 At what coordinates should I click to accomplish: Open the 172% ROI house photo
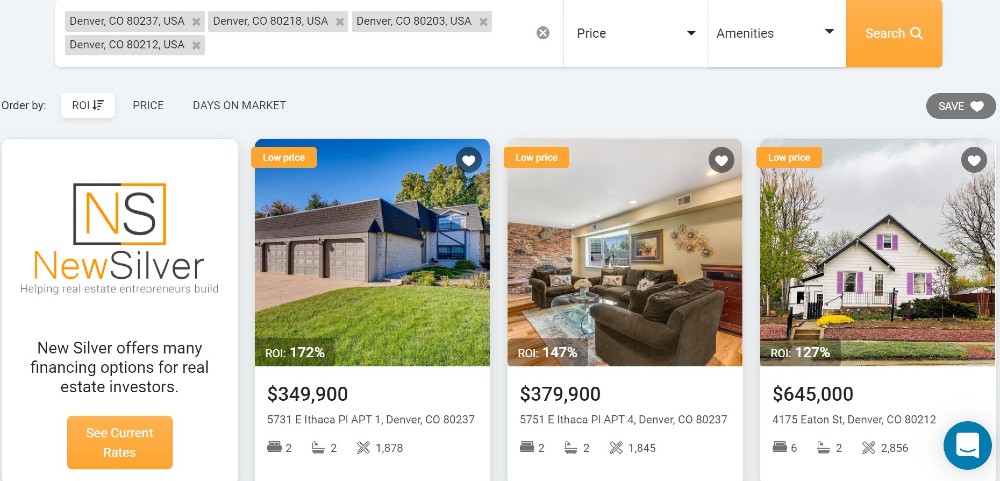click(372, 253)
